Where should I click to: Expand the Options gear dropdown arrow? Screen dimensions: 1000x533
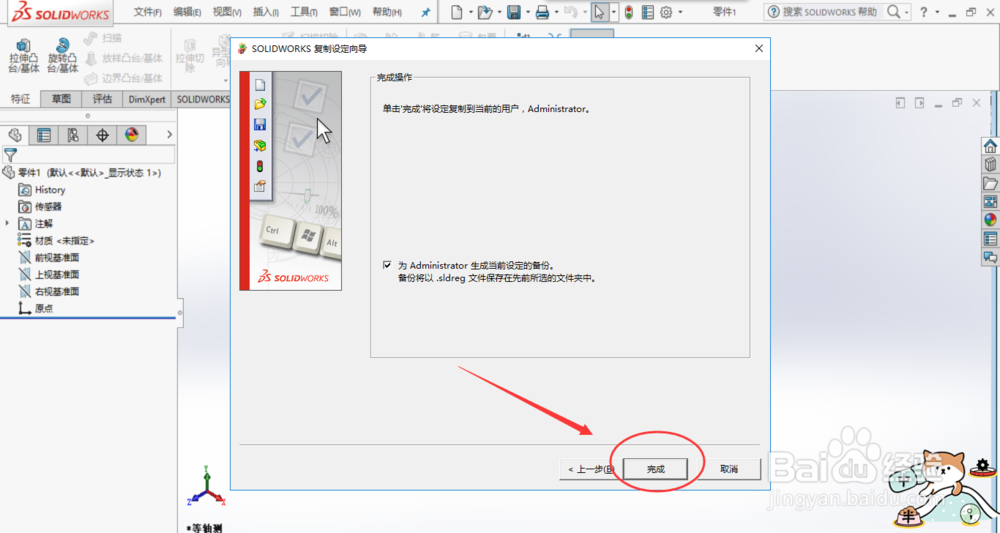(680, 12)
